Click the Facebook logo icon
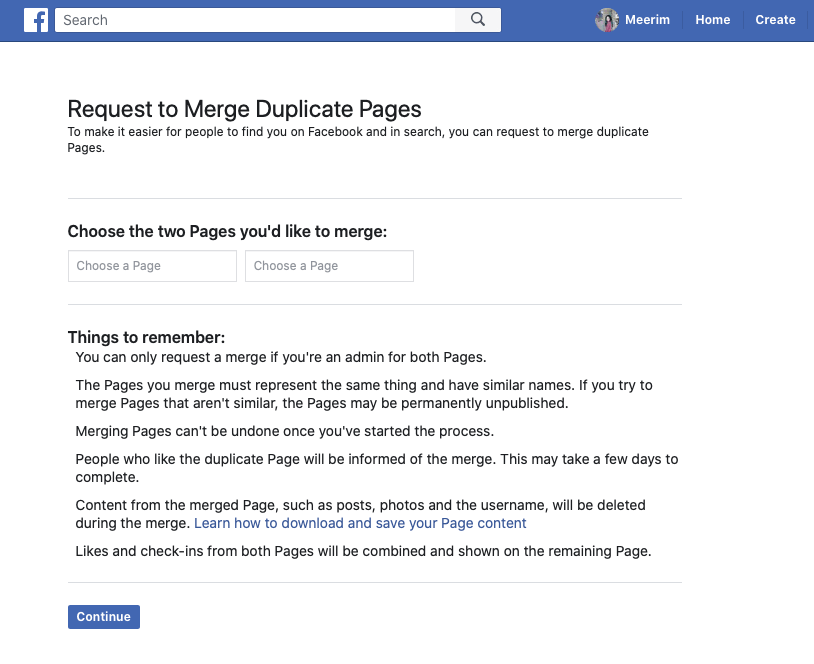Image resolution: width=814 pixels, height=664 pixels. (36, 20)
